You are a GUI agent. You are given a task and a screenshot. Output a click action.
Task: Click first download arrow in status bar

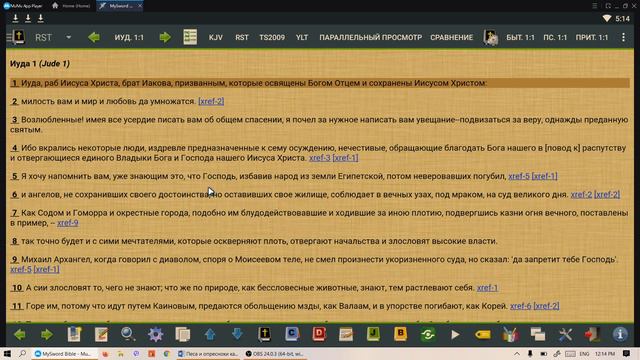coord(15,18)
